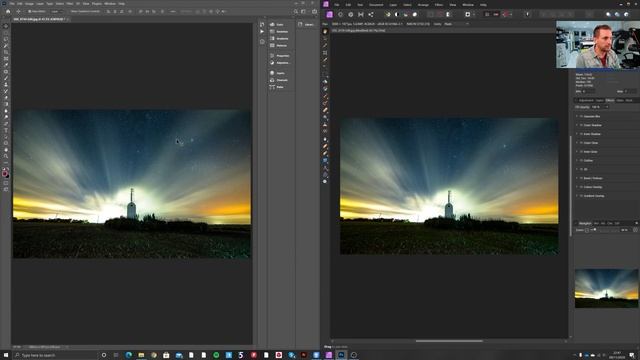The height and width of the screenshot is (360, 640).
Task: Close the Photoshop document tab
Action: point(68,19)
